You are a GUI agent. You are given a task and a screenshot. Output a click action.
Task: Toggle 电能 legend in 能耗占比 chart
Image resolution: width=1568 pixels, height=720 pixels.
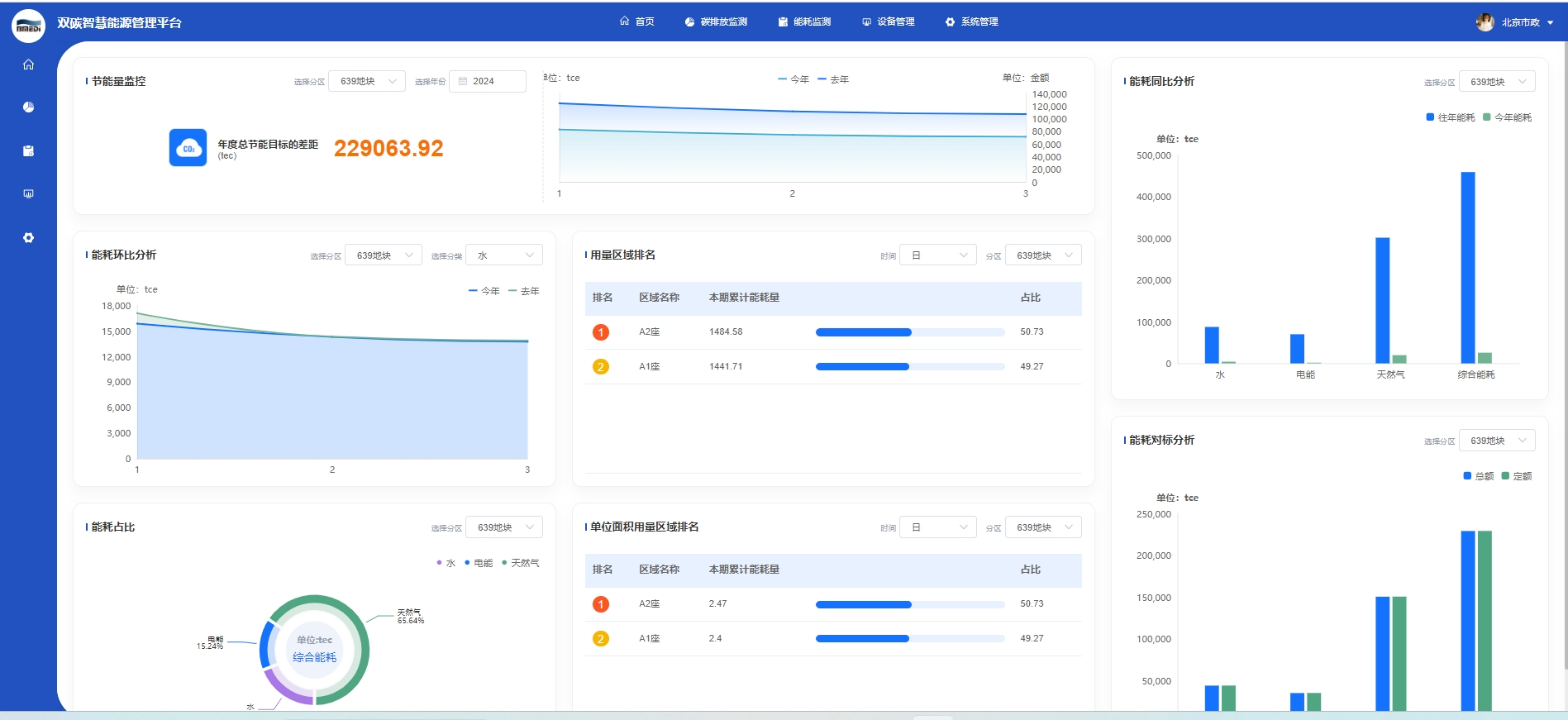click(x=479, y=563)
